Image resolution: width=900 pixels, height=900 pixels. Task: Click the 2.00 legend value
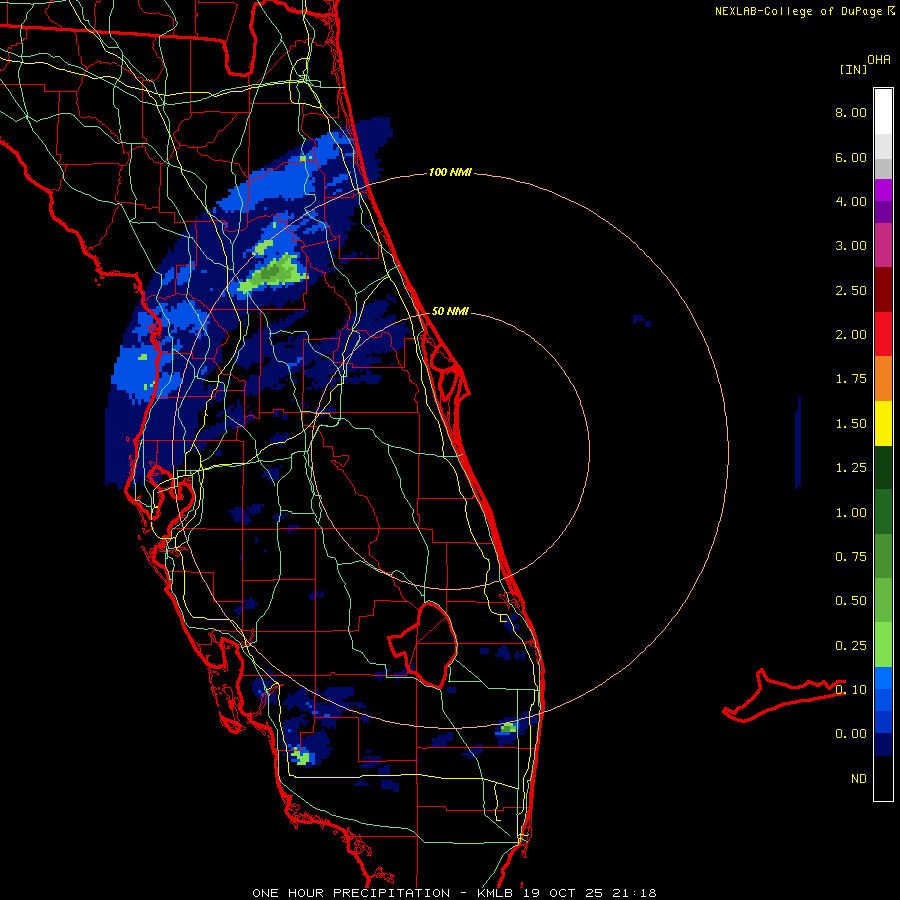click(x=851, y=335)
